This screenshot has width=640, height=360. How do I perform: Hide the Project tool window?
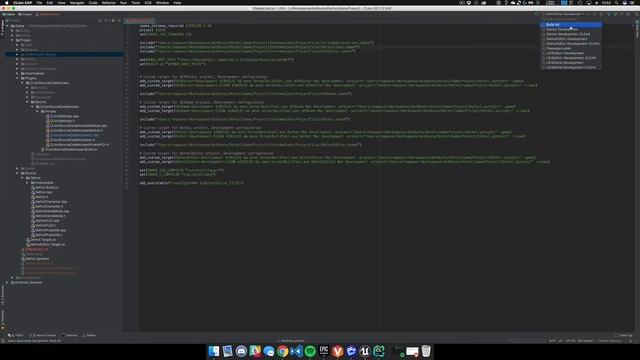(119, 20)
